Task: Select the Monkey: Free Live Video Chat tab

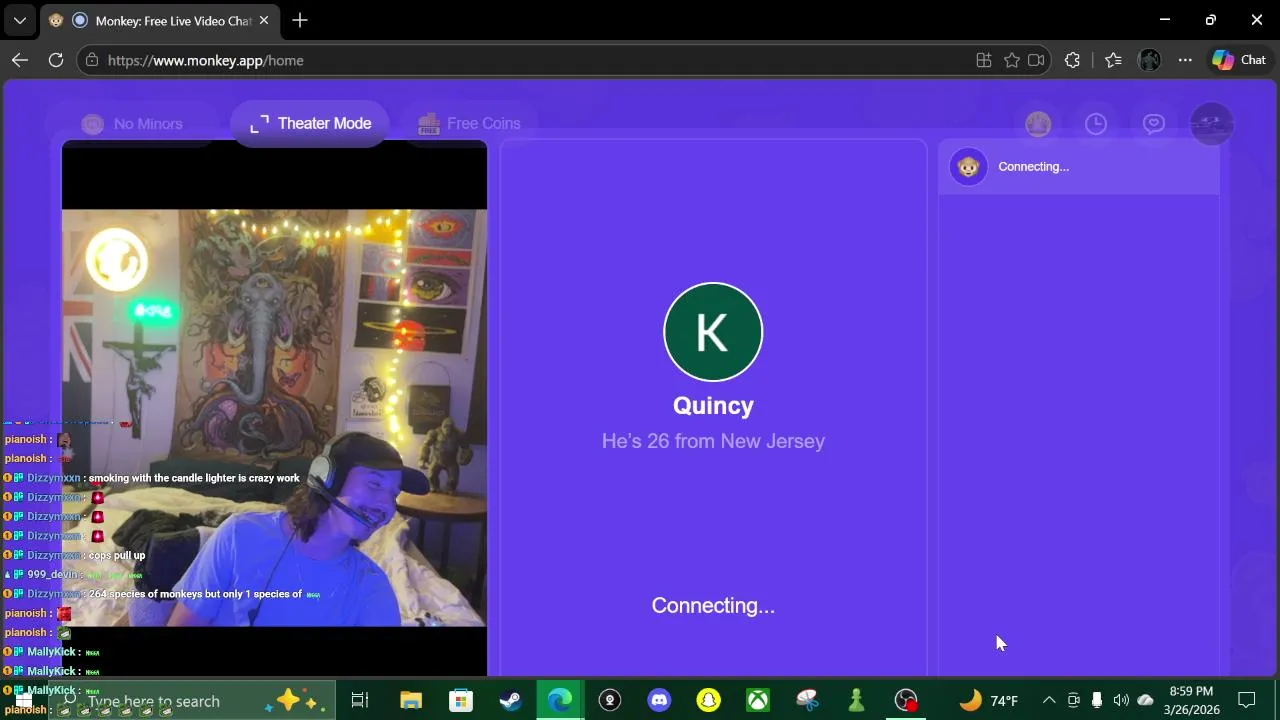Action: pos(160,20)
